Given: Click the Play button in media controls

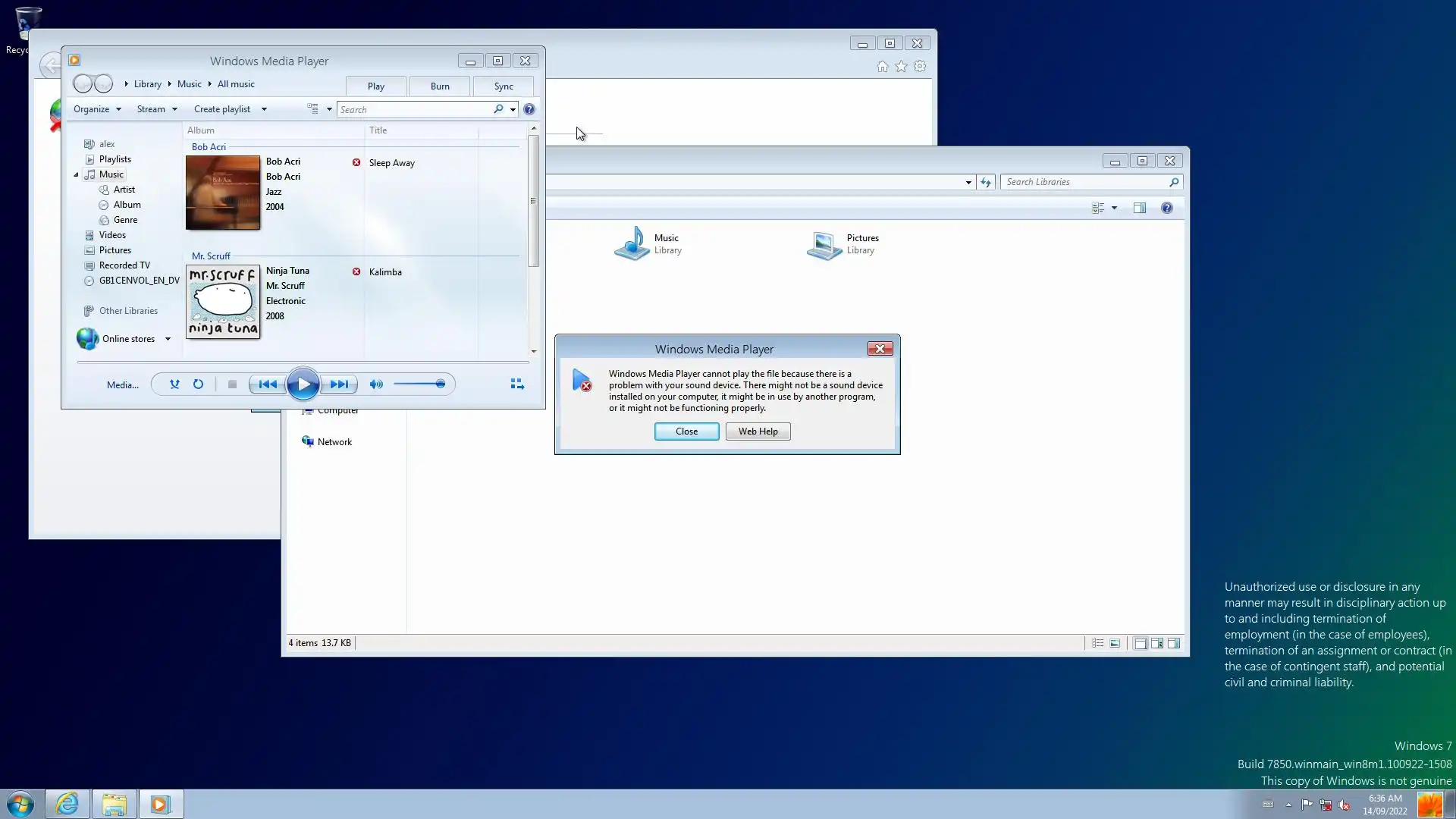Looking at the screenshot, I should click(x=303, y=384).
